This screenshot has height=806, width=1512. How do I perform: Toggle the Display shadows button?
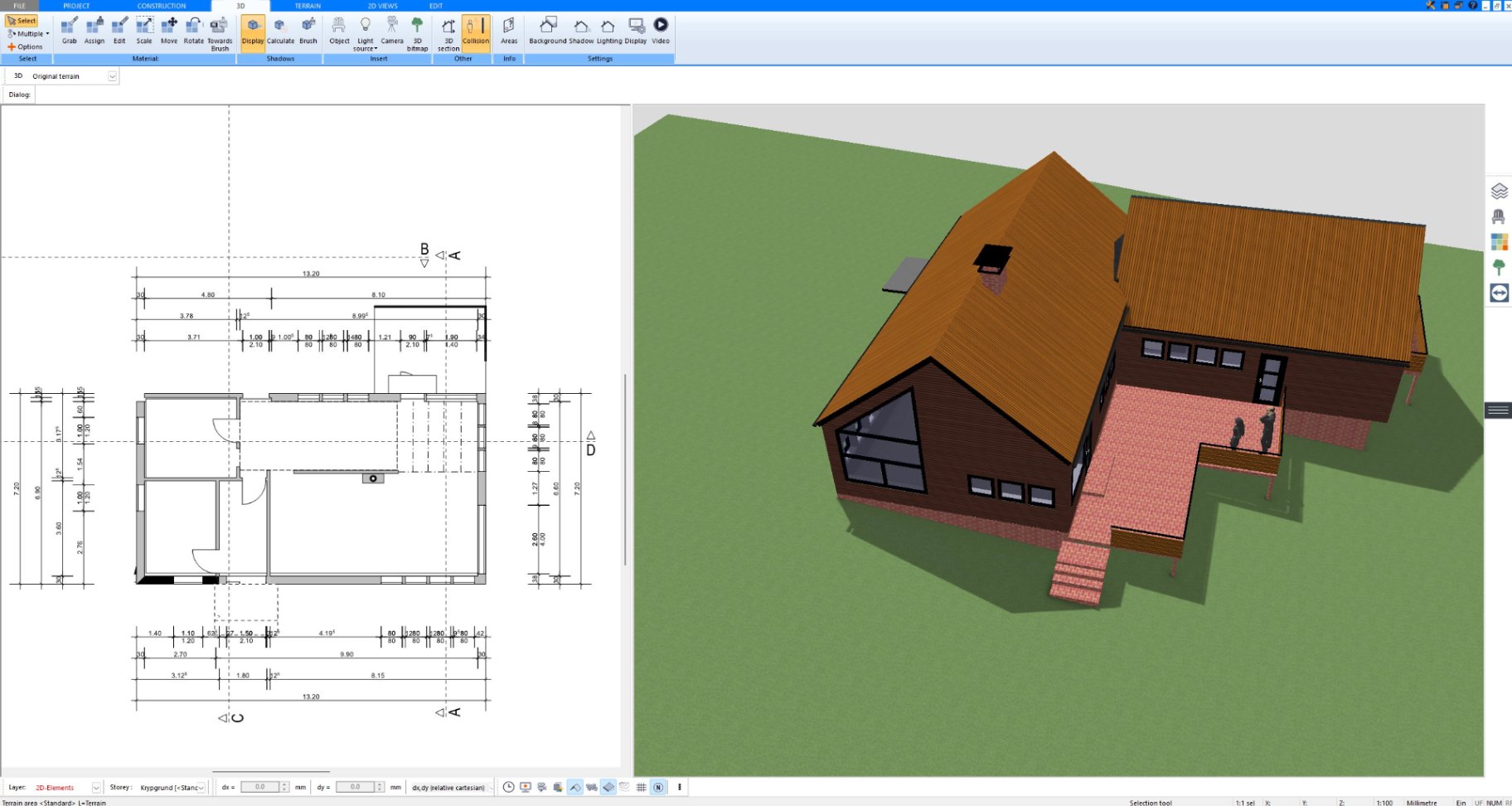[x=253, y=33]
